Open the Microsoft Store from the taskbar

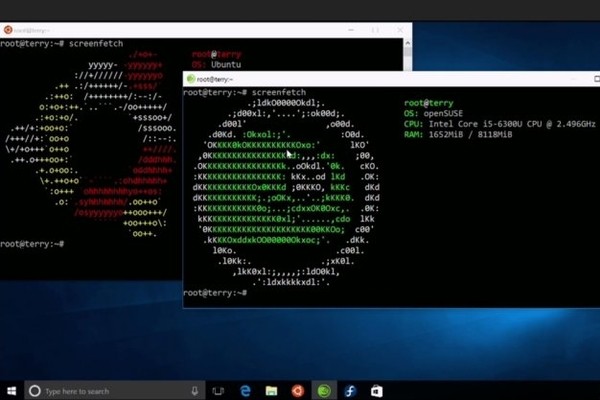[377, 391]
